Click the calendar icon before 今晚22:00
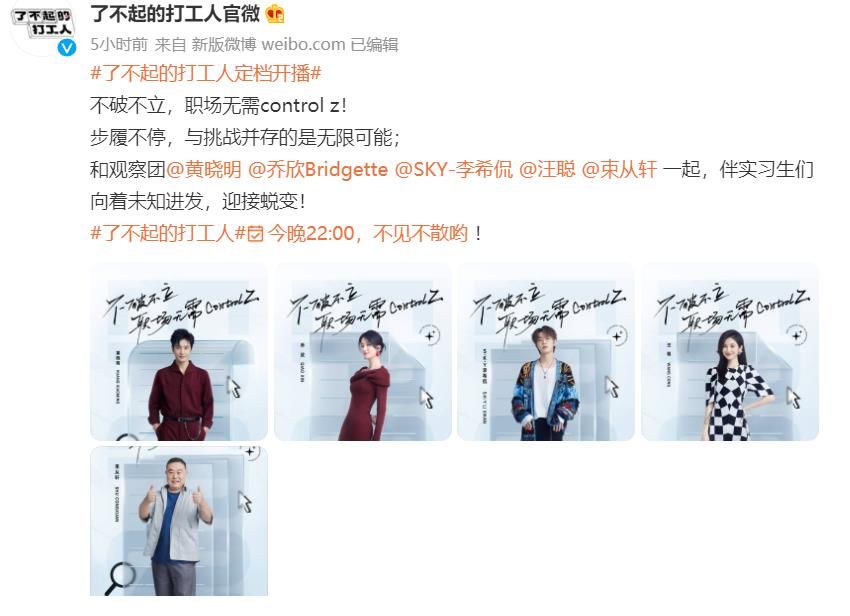The width and height of the screenshot is (850, 616). [x=255, y=234]
